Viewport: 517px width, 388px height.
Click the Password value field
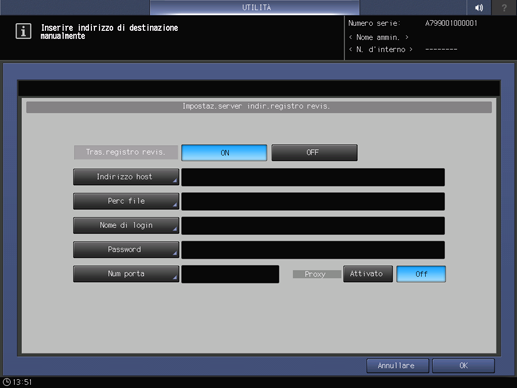(313, 250)
